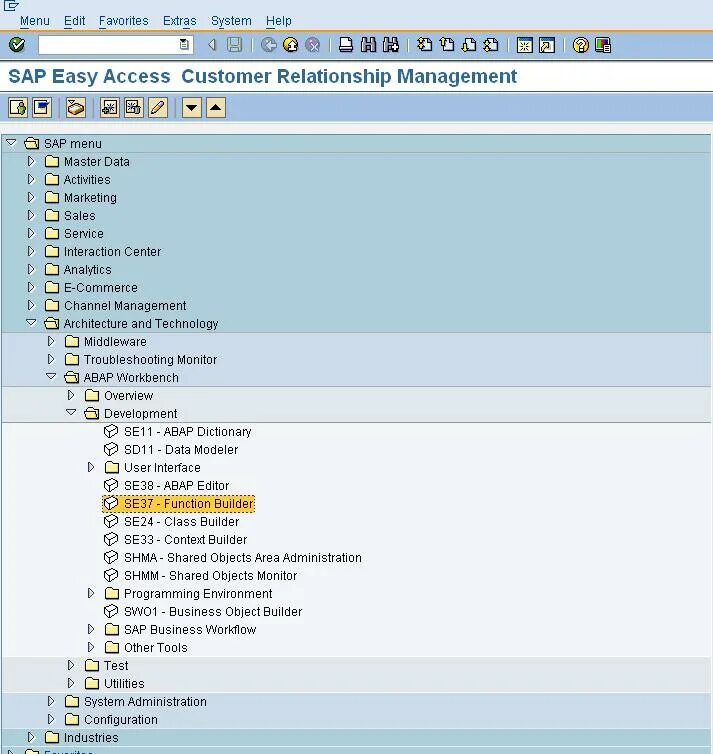Expand the Programming Environment folder

coord(91,593)
